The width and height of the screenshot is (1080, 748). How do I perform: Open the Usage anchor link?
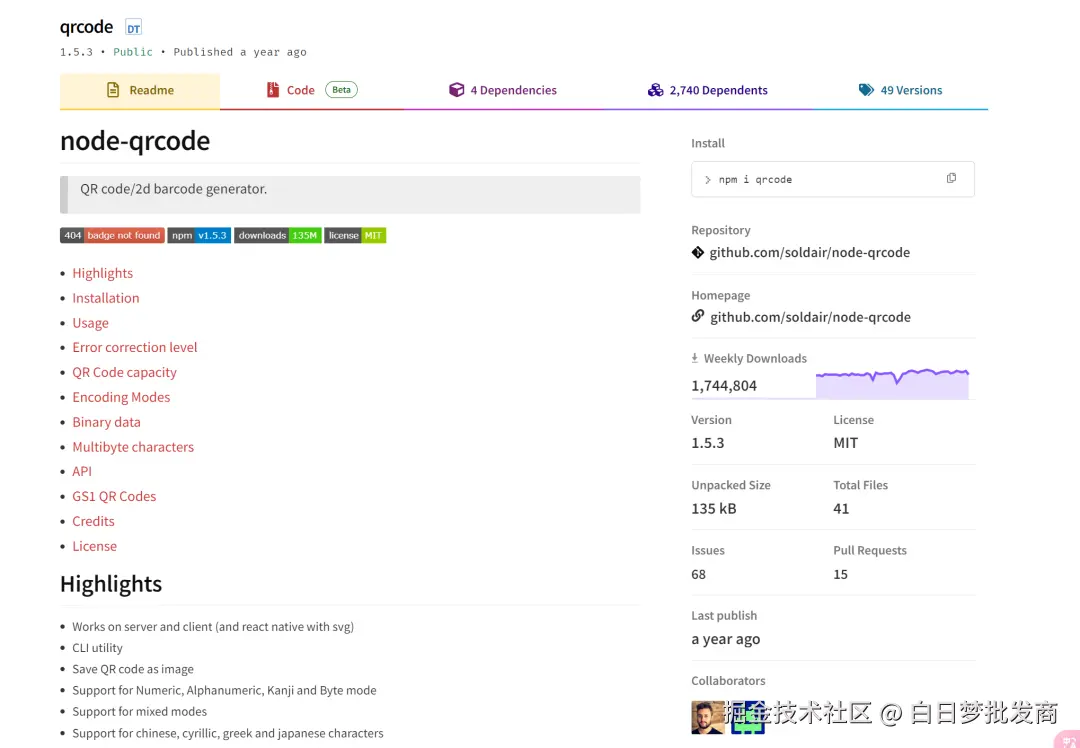pos(90,323)
